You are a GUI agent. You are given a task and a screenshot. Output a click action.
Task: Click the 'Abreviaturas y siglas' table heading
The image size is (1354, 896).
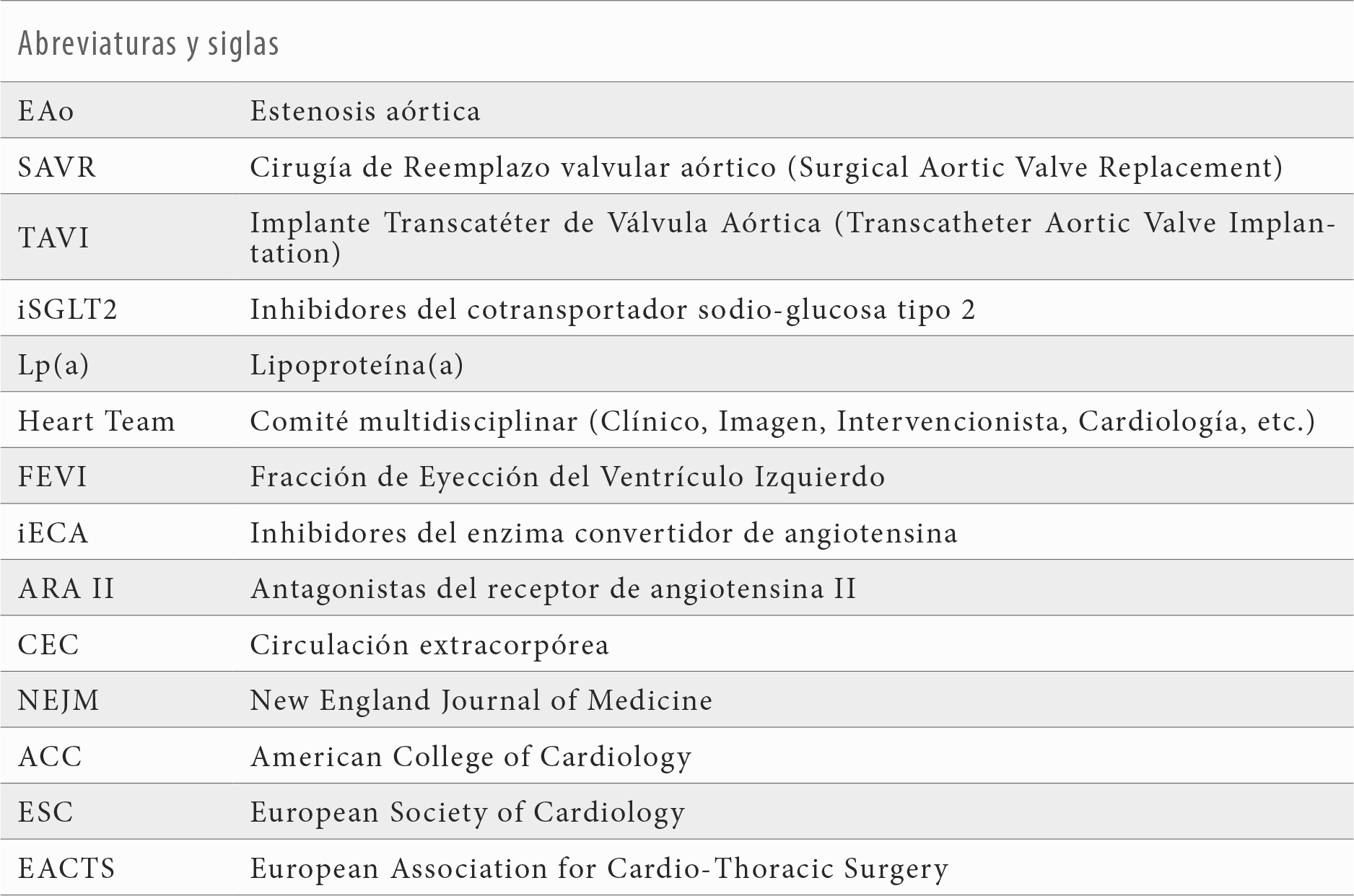click(x=148, y=44)
